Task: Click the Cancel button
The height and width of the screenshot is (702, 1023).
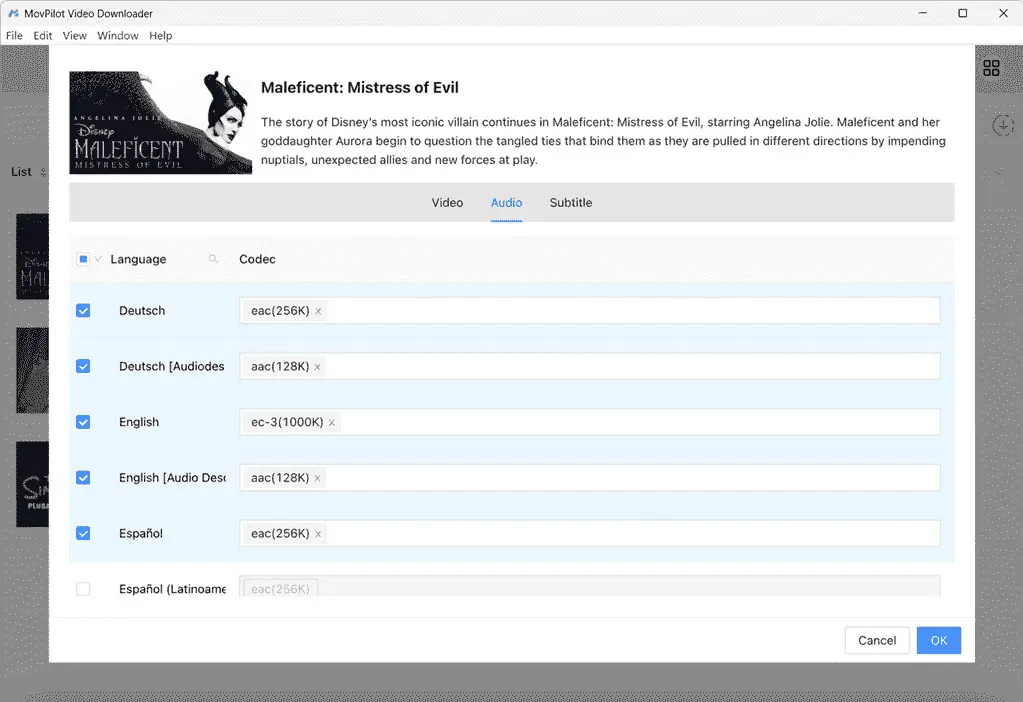Action: 876,640
